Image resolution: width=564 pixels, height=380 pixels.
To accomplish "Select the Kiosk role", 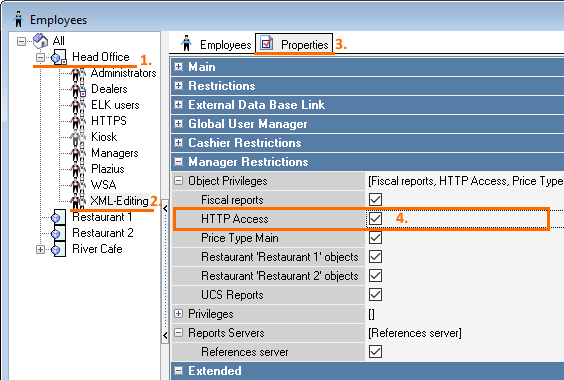I will click(104, 137).
